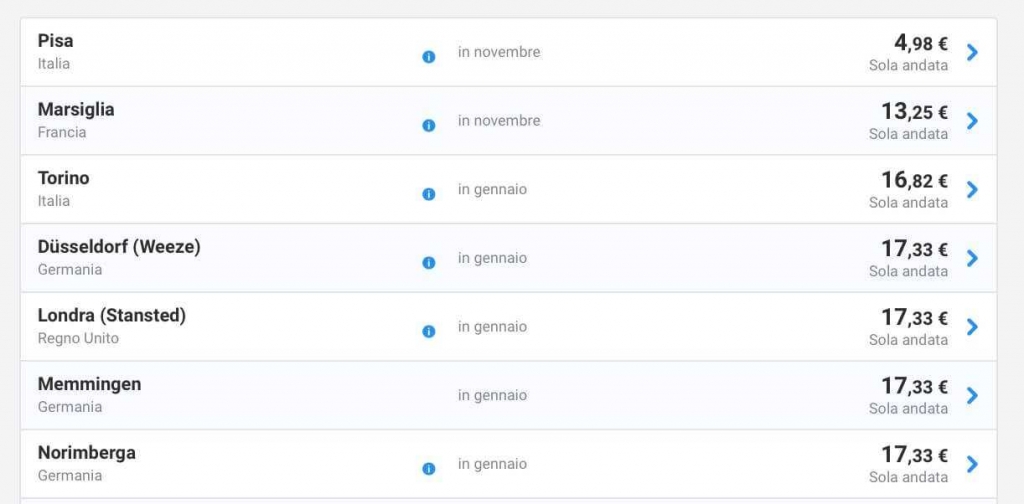
Task: Click info icon for Londra (Stansted)
Action: (x=429, y=331)
